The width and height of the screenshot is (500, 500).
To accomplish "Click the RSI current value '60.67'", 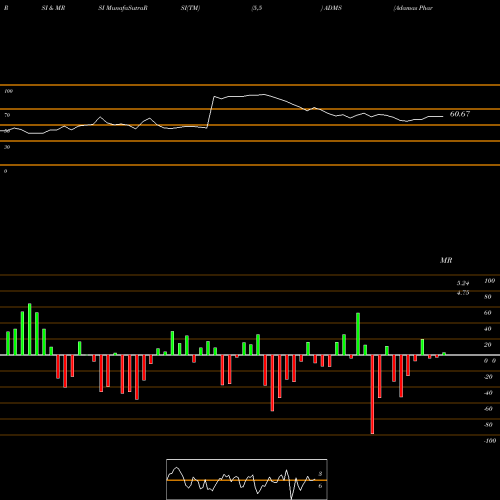I will (460, 114).
